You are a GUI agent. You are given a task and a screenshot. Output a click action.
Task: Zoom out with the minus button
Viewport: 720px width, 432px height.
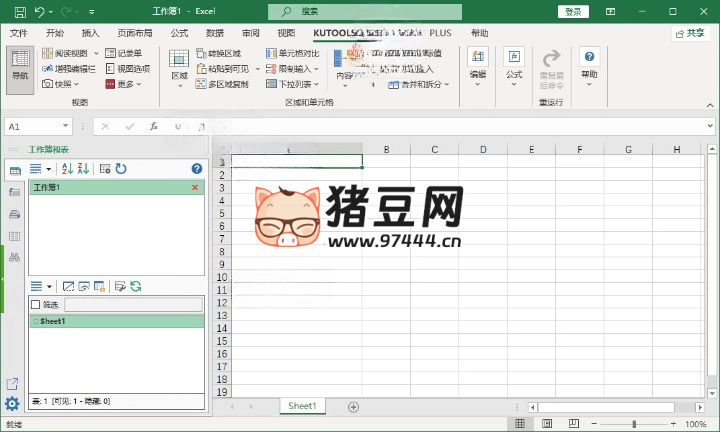(594, 424)
